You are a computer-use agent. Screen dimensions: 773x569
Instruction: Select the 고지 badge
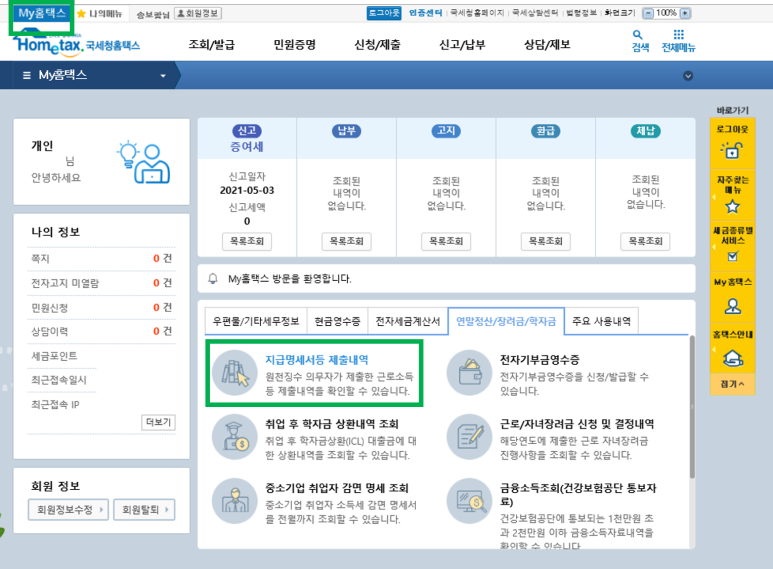click(x=446, y=131)
